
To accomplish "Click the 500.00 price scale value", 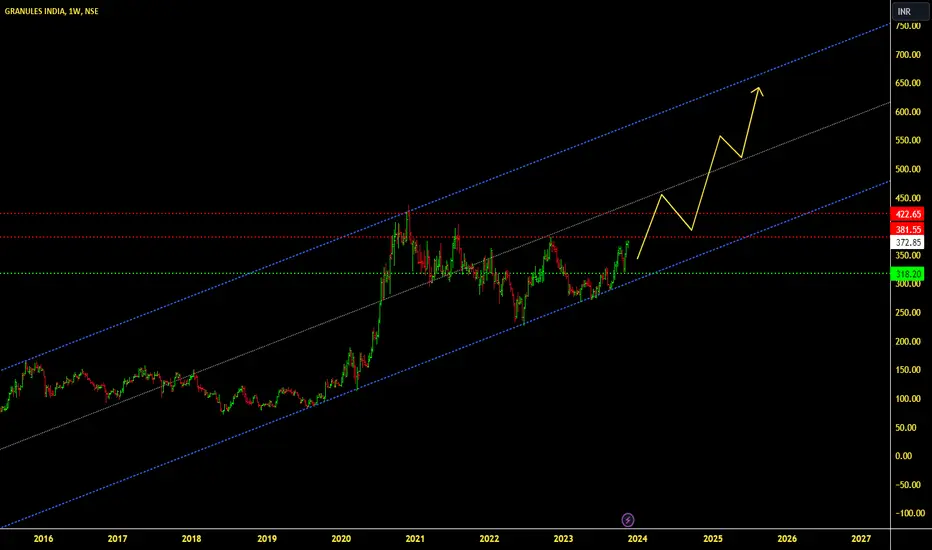I will click(x=908, y=169).
